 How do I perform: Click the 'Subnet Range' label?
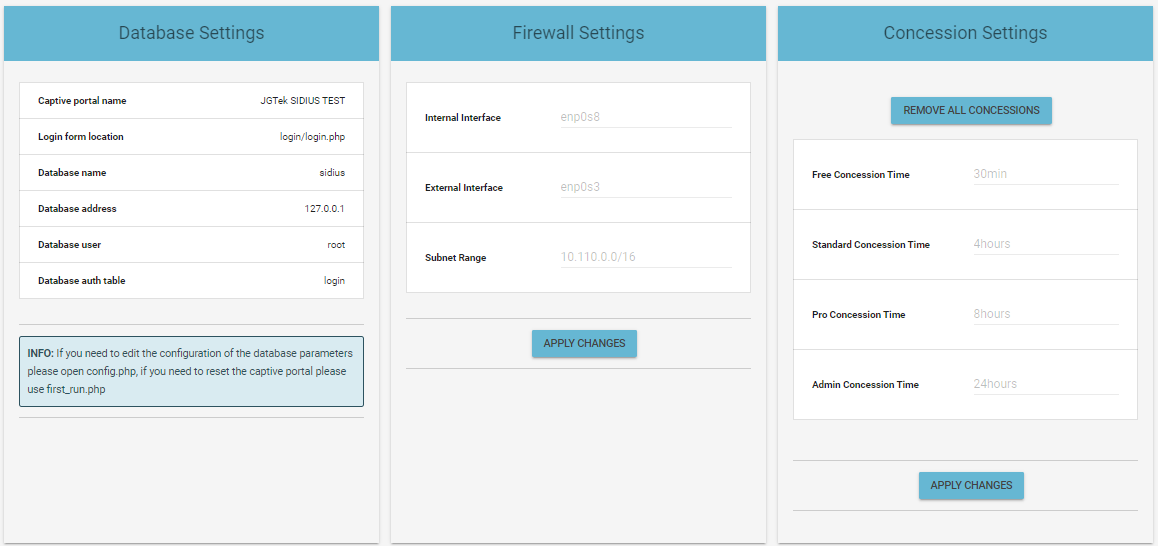pos(456,258)
